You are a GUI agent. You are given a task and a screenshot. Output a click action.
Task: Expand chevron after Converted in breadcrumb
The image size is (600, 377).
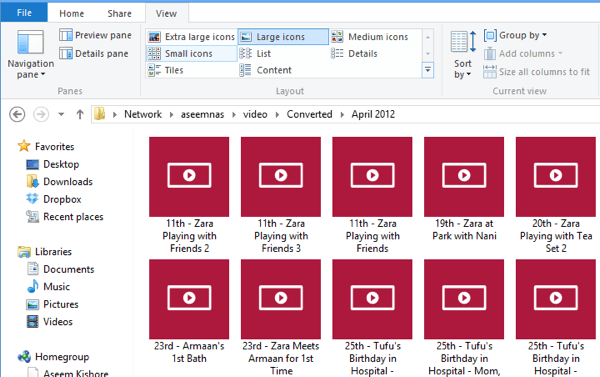tap(342, 114)
